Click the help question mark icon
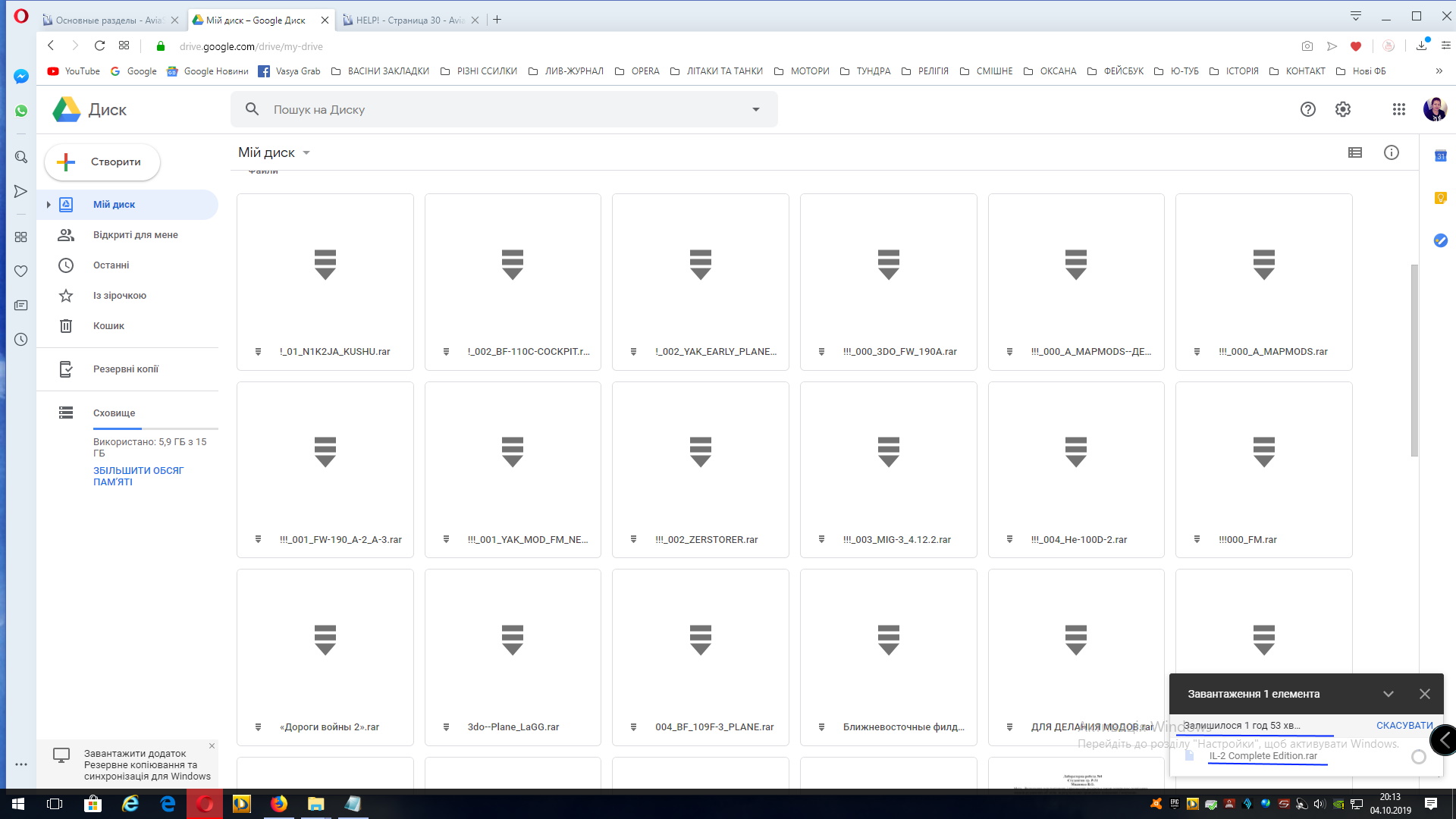 click(x=1307, y=109)
